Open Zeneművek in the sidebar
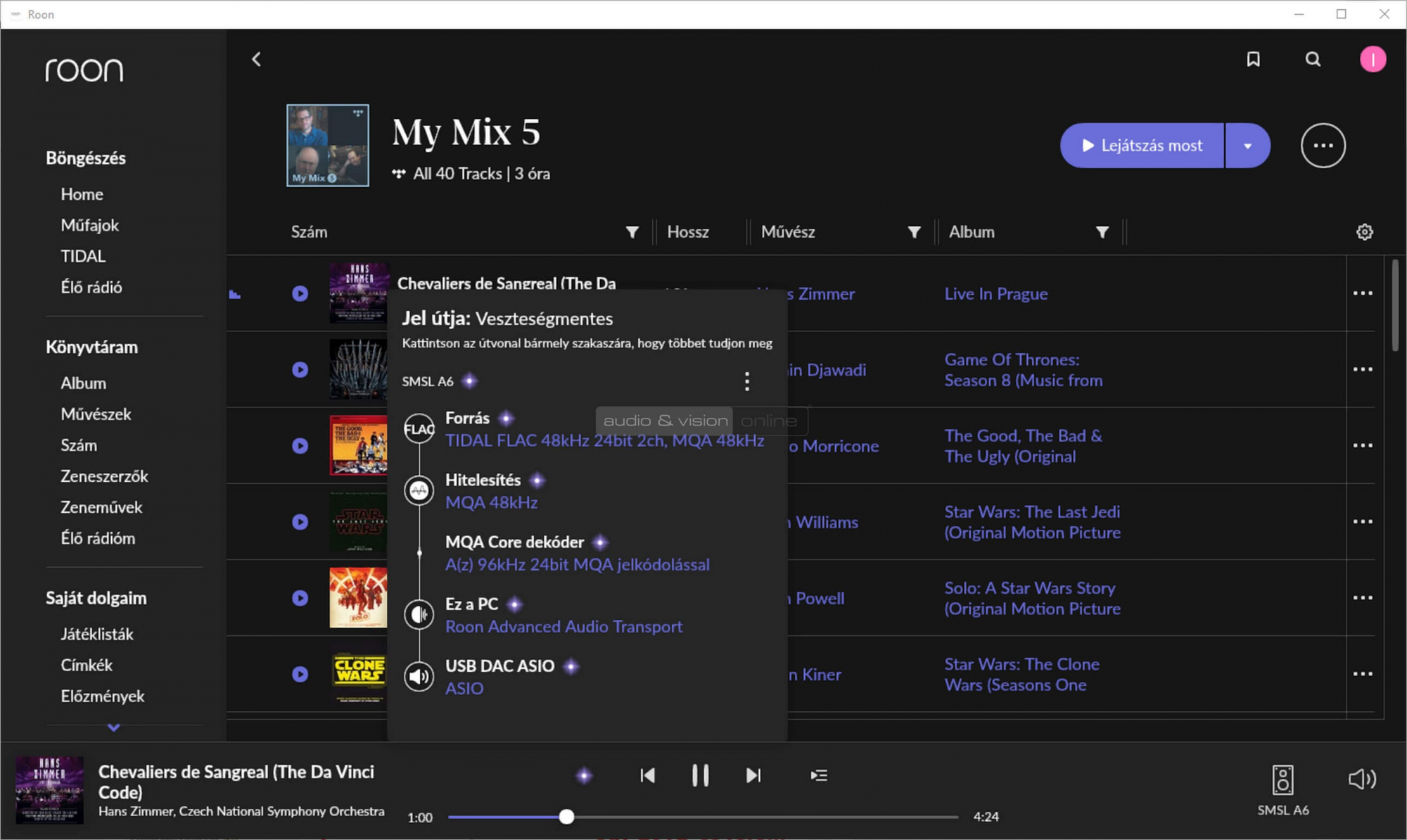The height and width of the screenshot is (840, 1407). point(101,507)
